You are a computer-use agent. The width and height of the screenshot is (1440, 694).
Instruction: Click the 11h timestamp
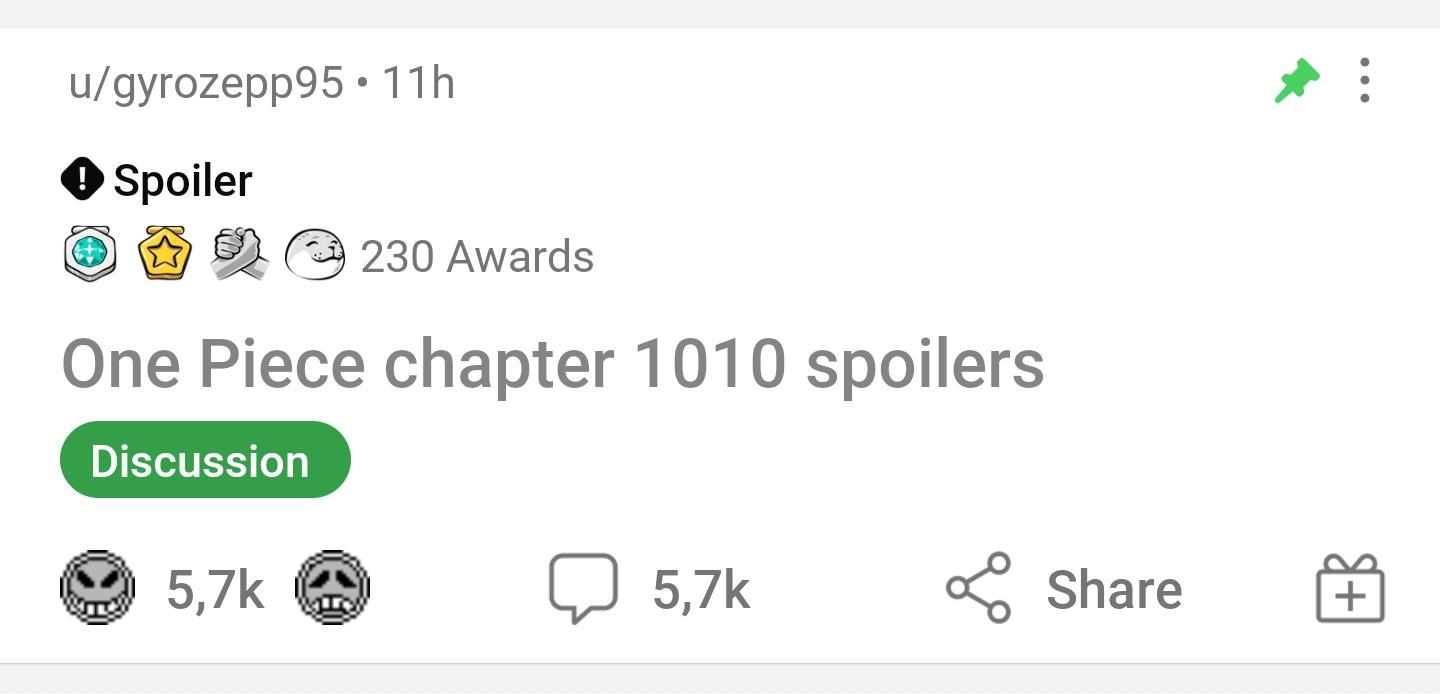coord(420,83)
